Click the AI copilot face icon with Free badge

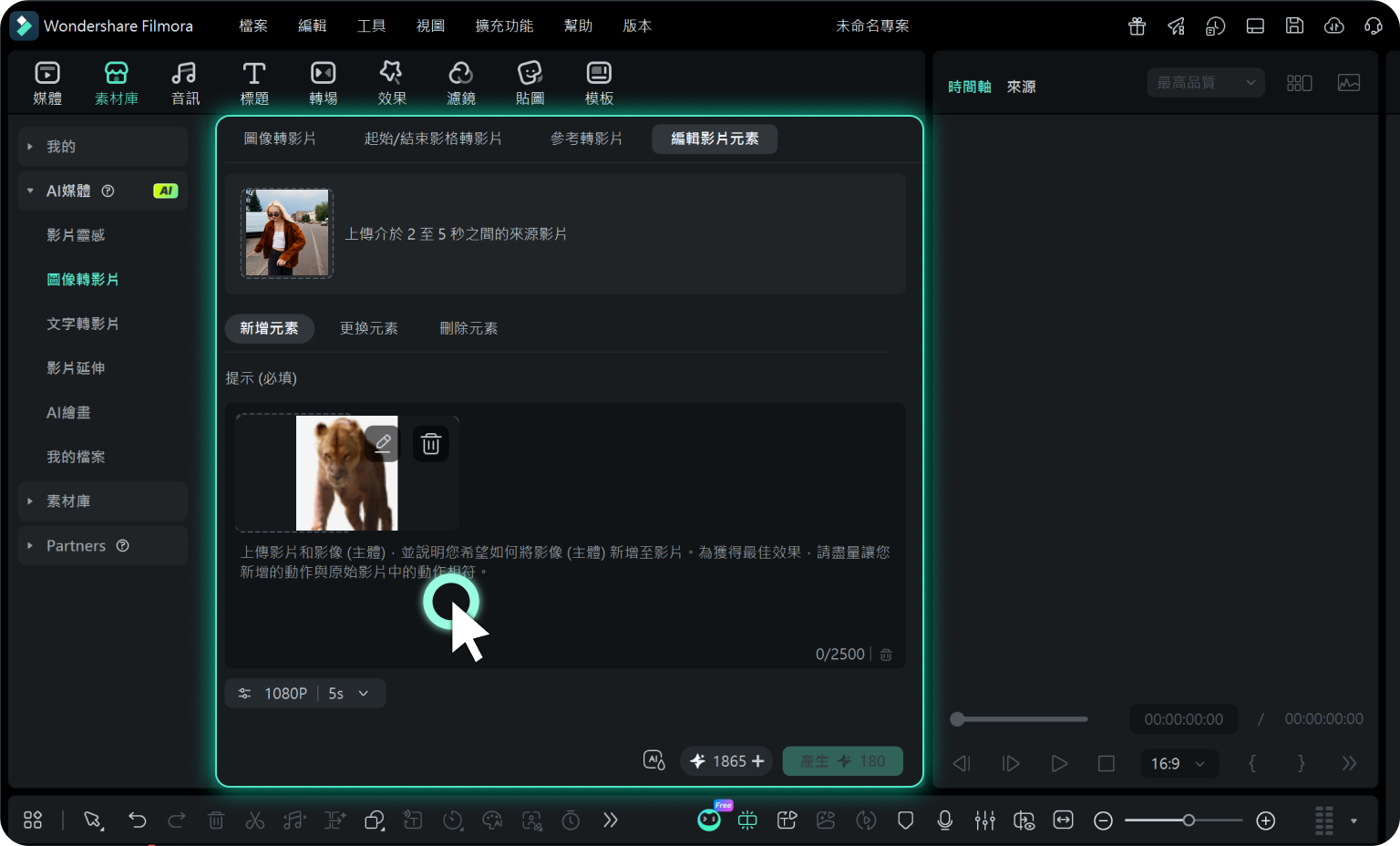coord(709,820)
